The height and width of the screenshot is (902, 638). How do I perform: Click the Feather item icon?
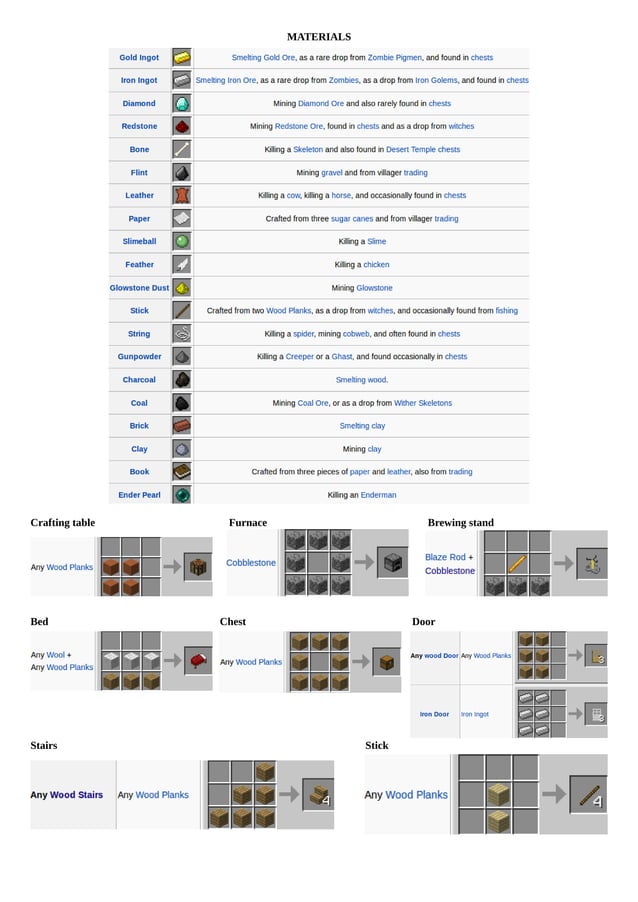182,265
